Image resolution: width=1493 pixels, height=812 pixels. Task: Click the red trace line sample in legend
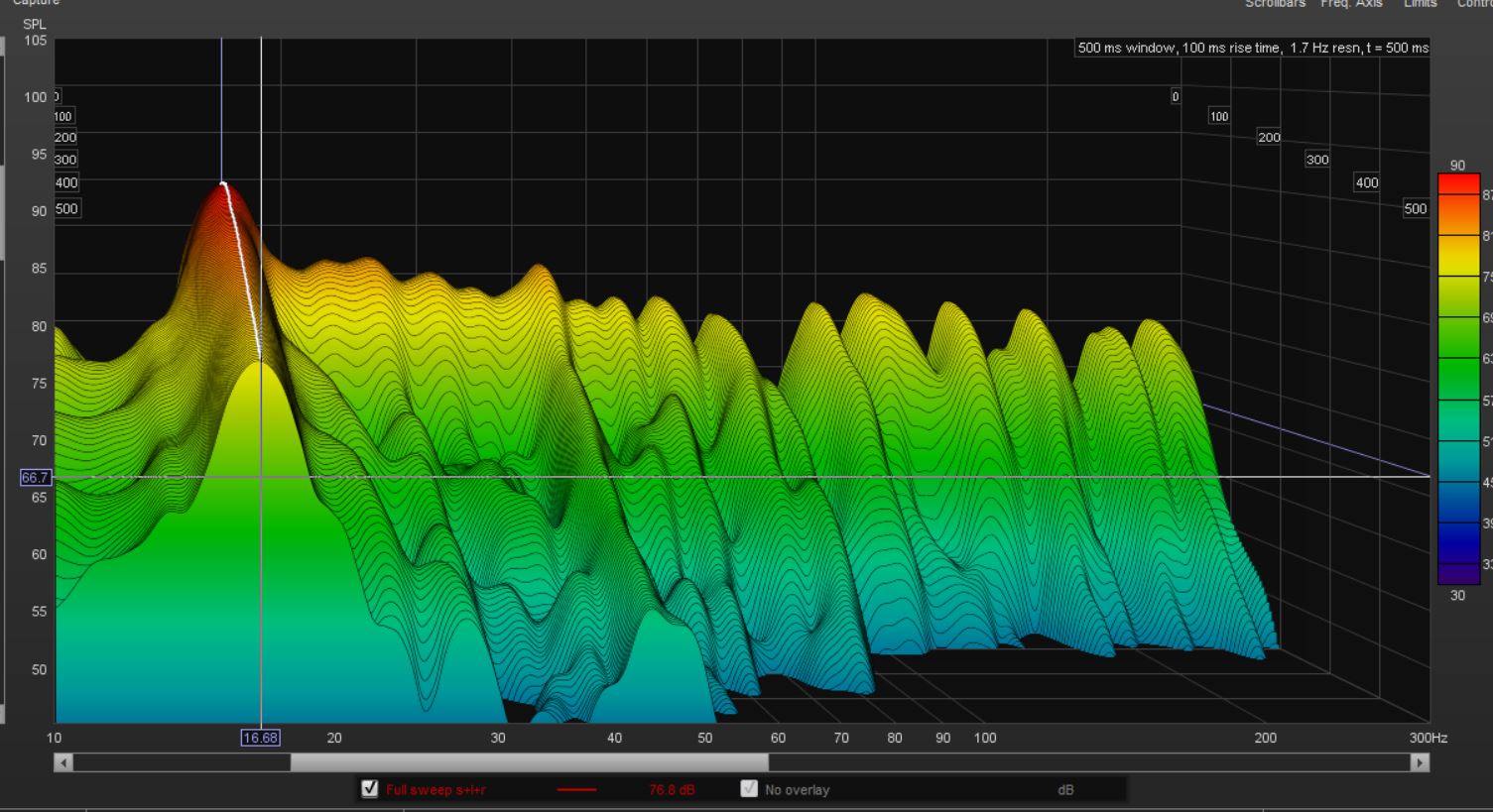[x=576, y=790]
